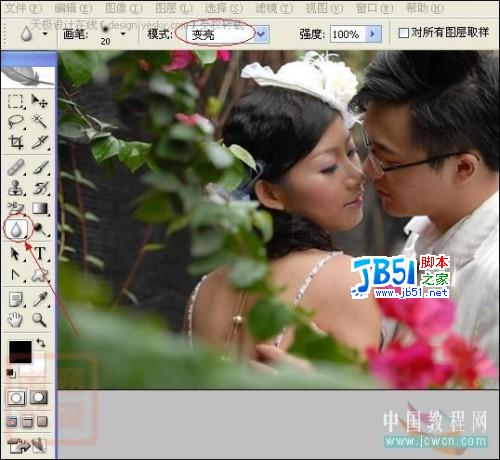
Task: Click the Blur tool icon in options bar
Action: tap(27, 34)
